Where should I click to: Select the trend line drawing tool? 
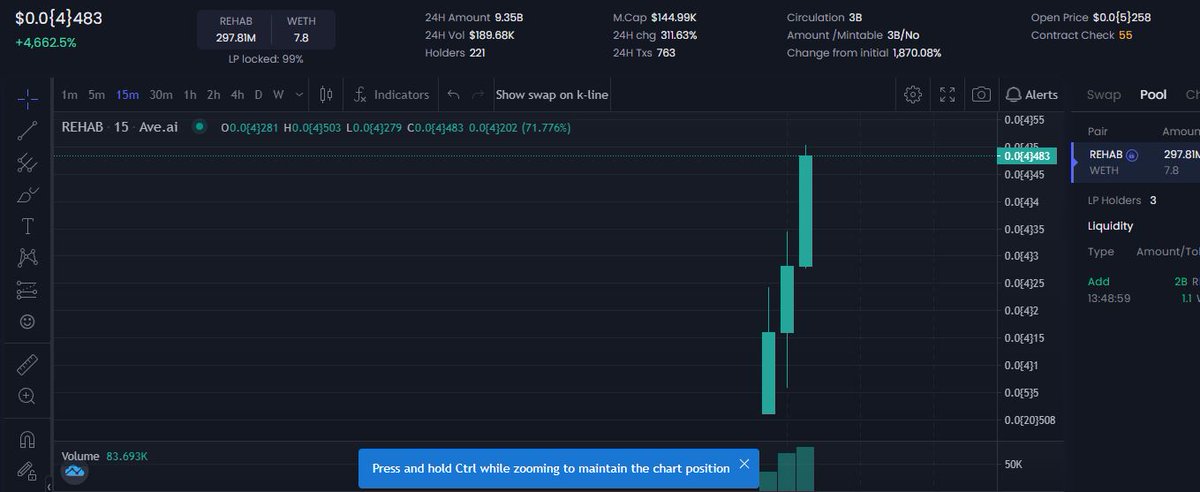27,130
